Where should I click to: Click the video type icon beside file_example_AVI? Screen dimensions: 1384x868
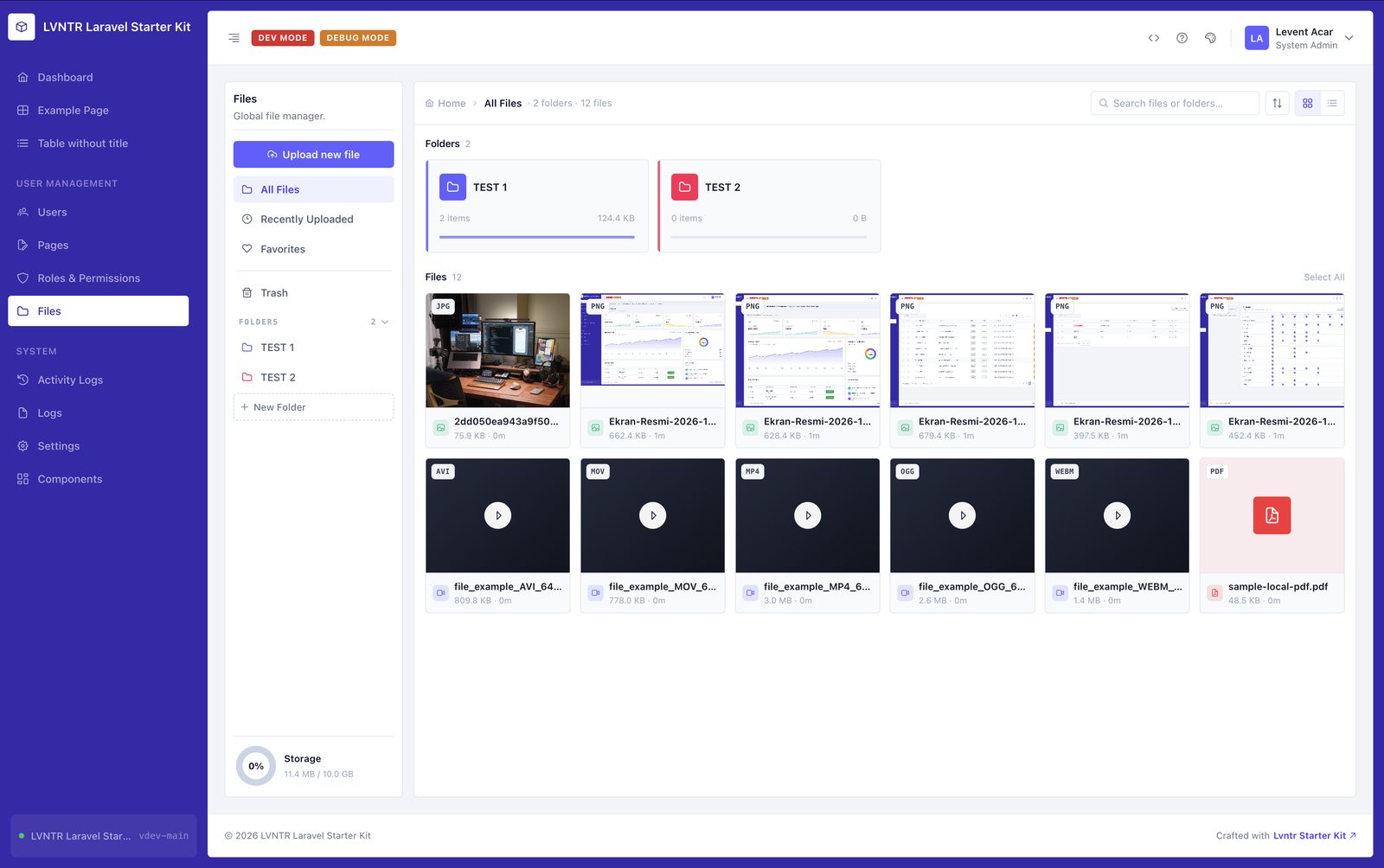[x=440, y=593]
